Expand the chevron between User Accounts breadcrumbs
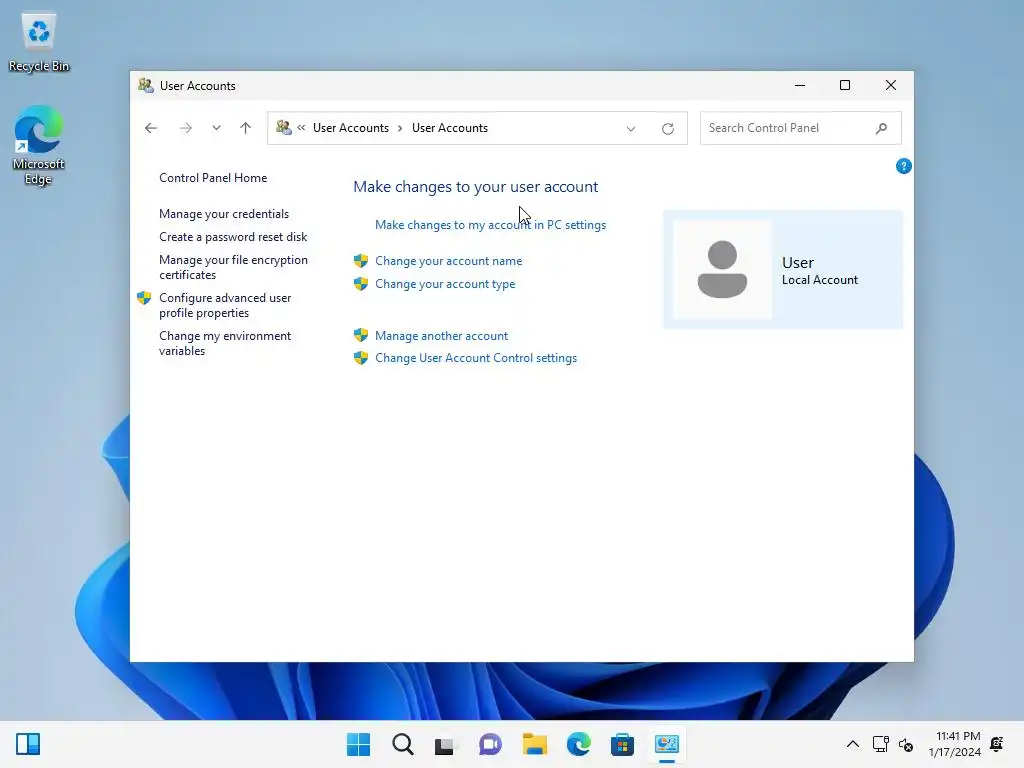This screenshot has width=1024, height=768. 400,129
